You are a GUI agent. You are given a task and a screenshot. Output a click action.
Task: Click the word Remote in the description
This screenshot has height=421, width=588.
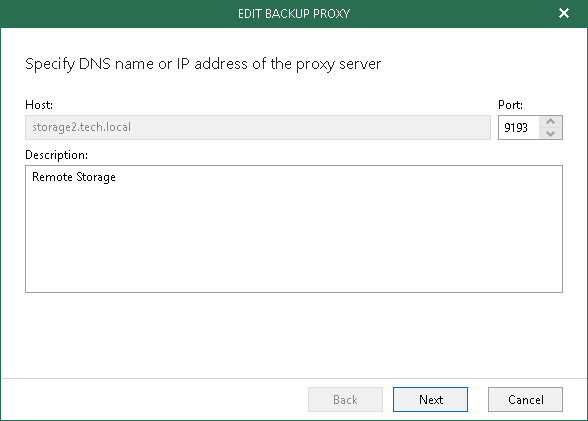pyautogui.click(x=52, y=177)
